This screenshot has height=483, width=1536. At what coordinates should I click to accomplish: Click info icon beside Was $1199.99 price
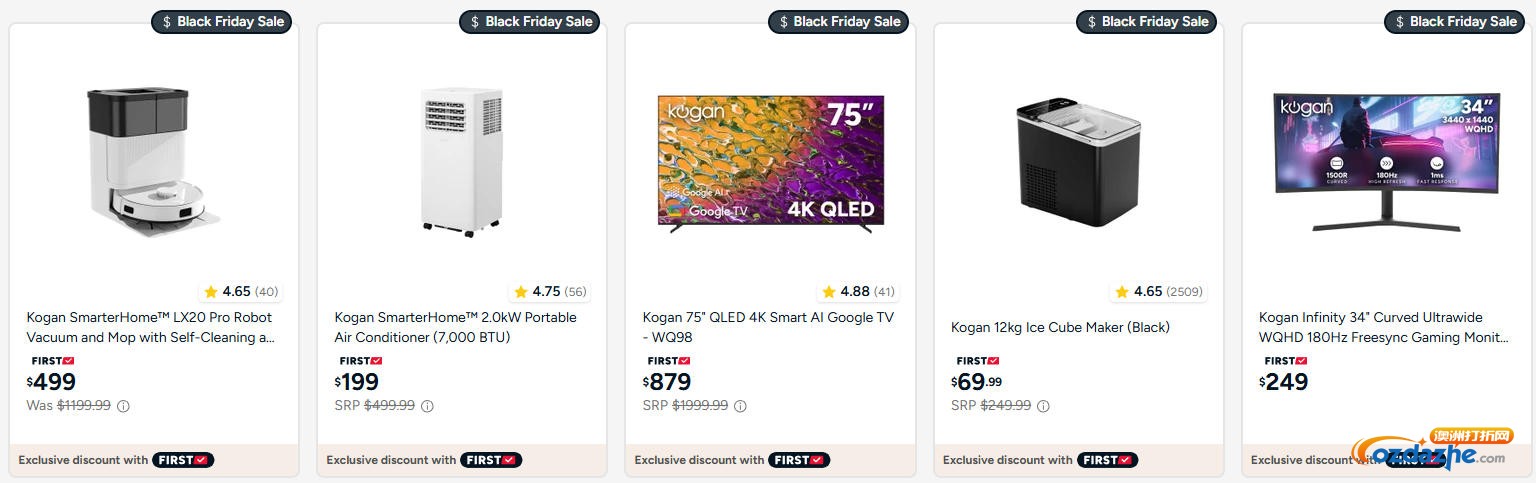point(124,406)
